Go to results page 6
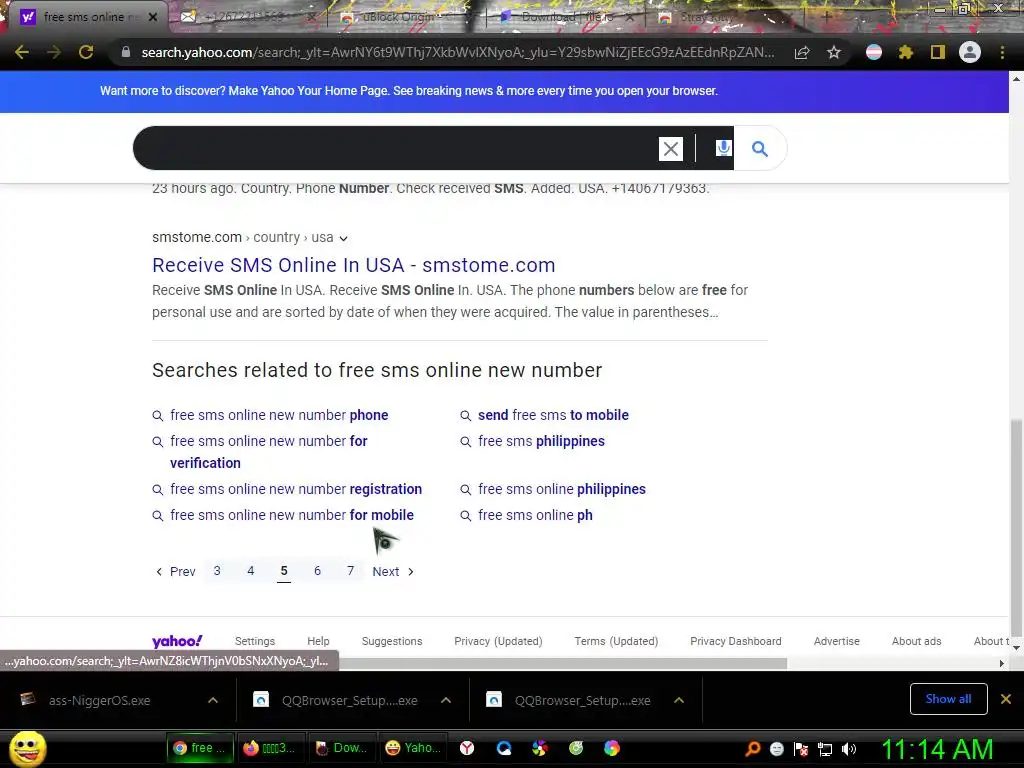Image resolution: width=1024 pixels, height=768 pixels. (317, 571)
